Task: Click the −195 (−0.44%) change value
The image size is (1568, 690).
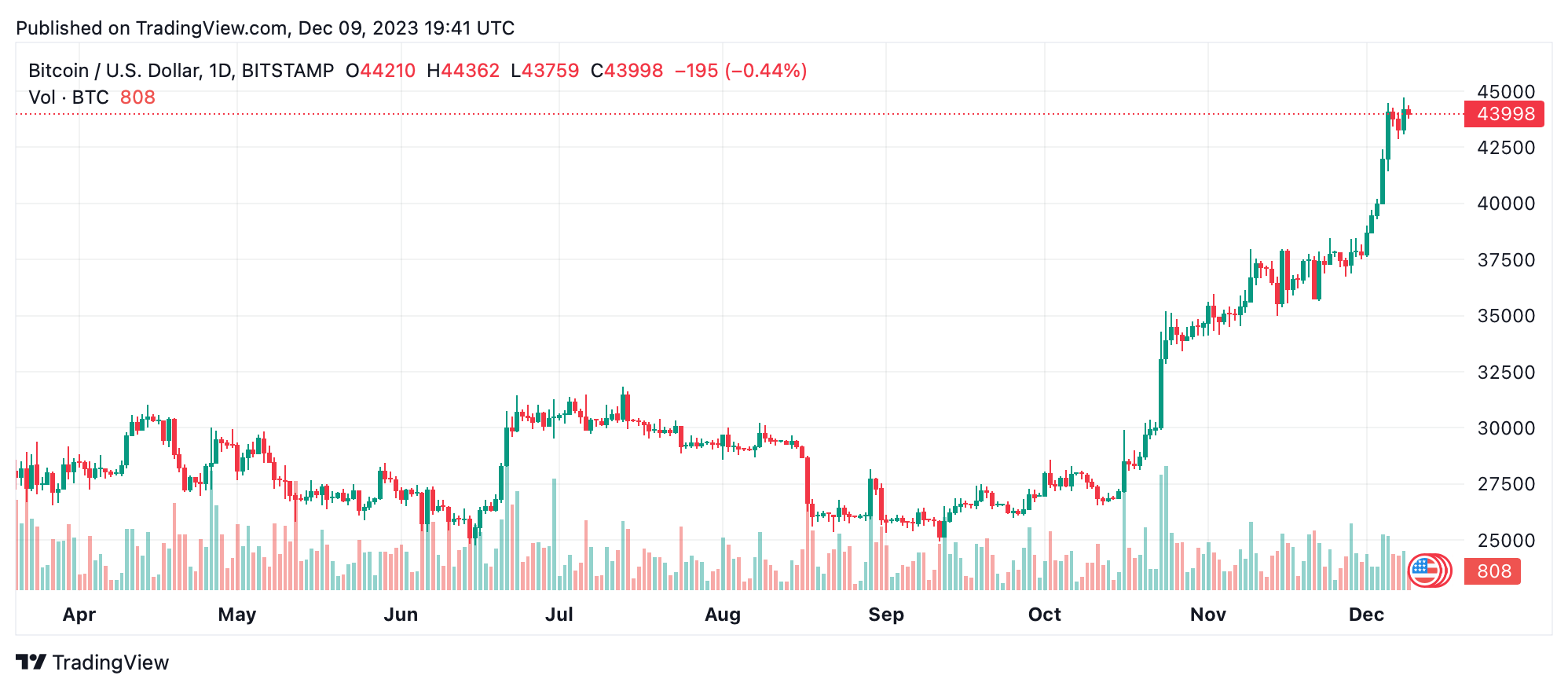Action: click(x=741, y=71)
